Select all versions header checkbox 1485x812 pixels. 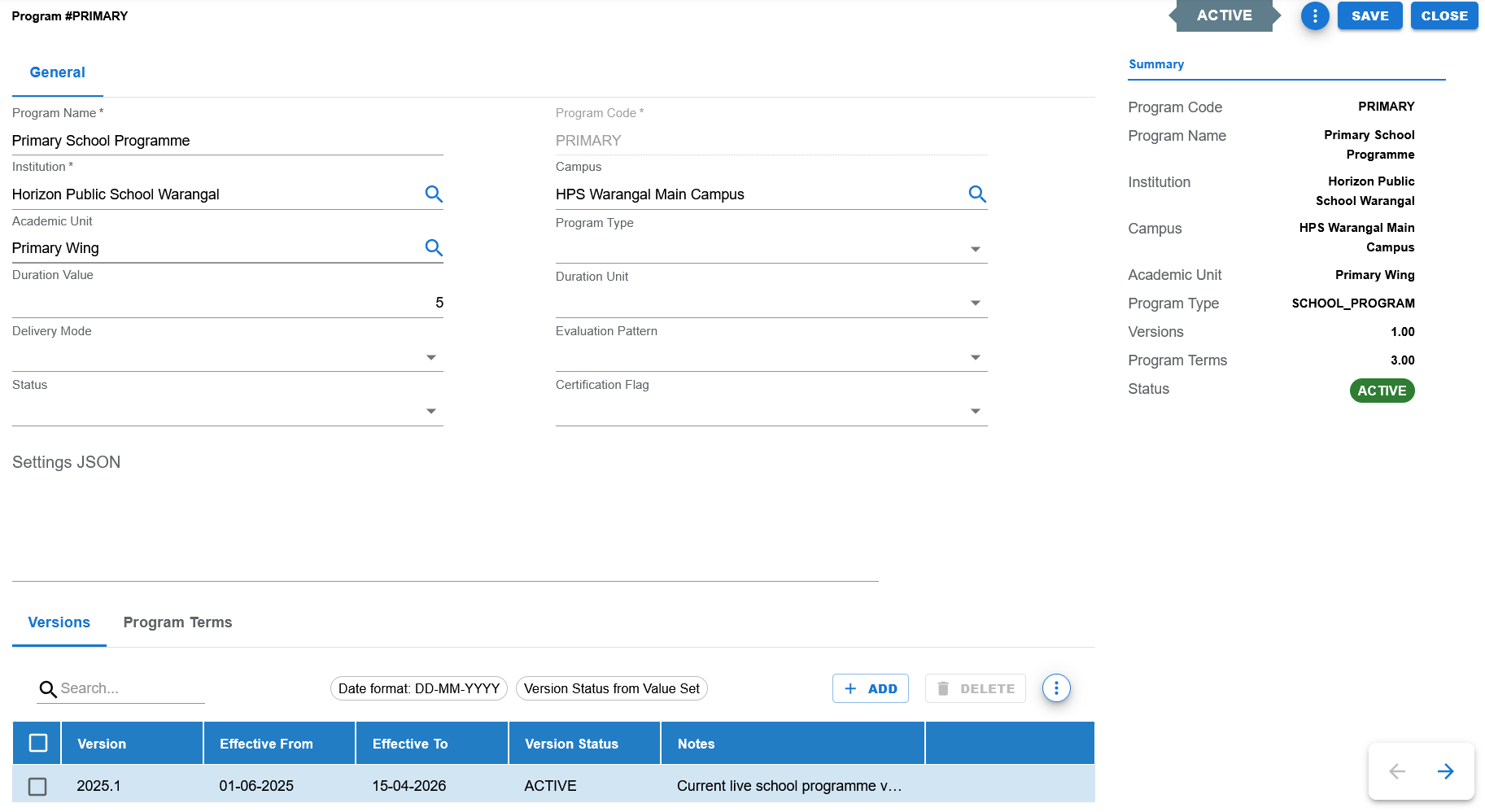37,743
